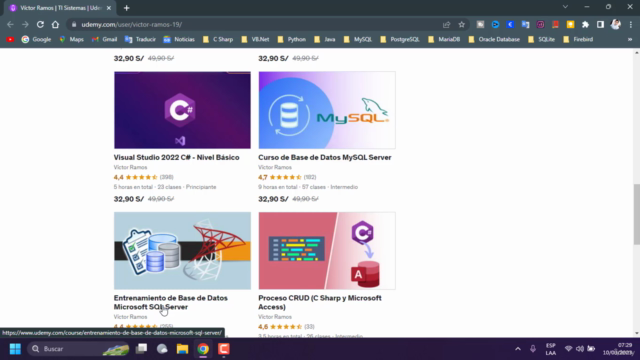Open a new browser tab
This screenshot has width=640, height=360.
(127, 8)
